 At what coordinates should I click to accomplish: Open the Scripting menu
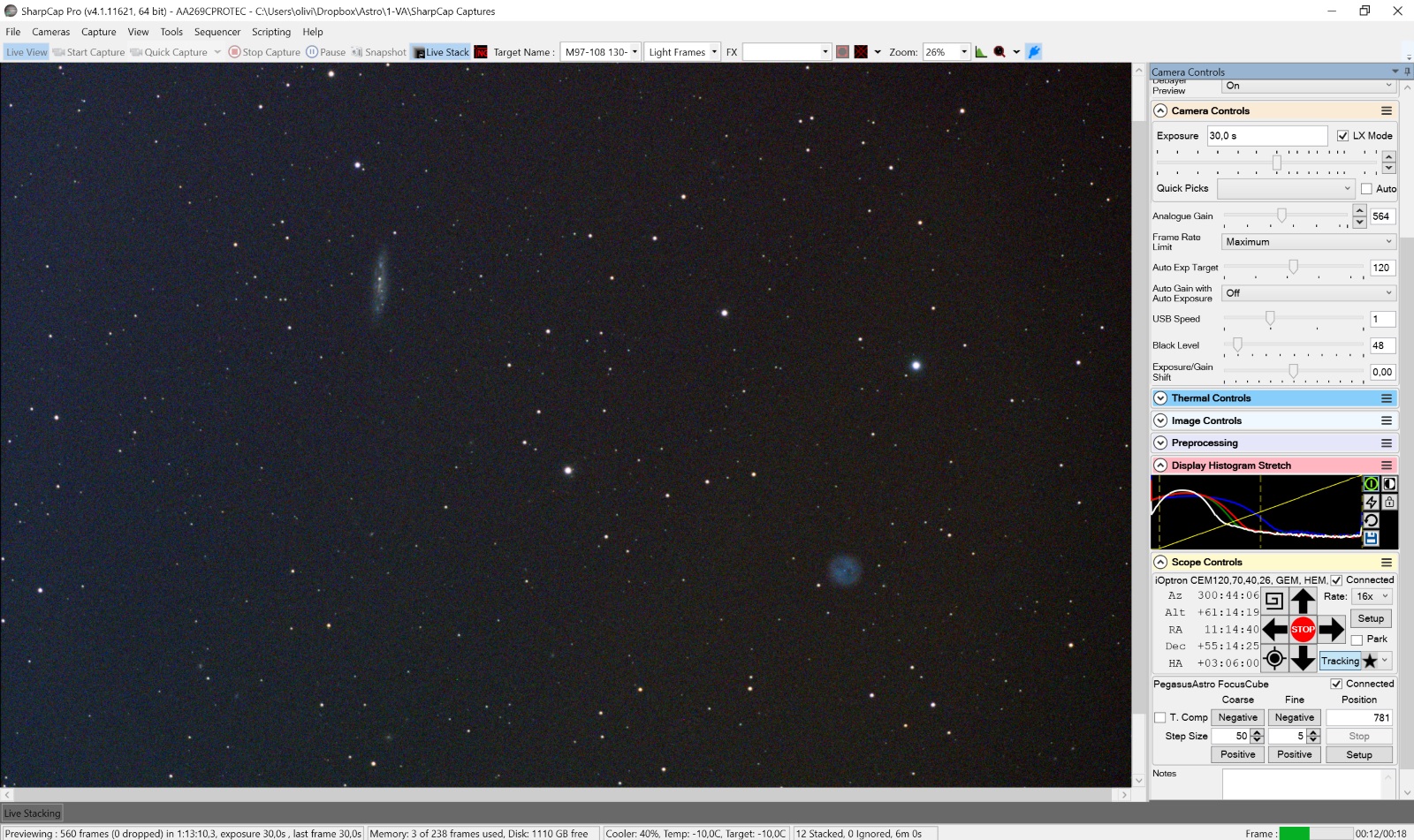point(271,32)
